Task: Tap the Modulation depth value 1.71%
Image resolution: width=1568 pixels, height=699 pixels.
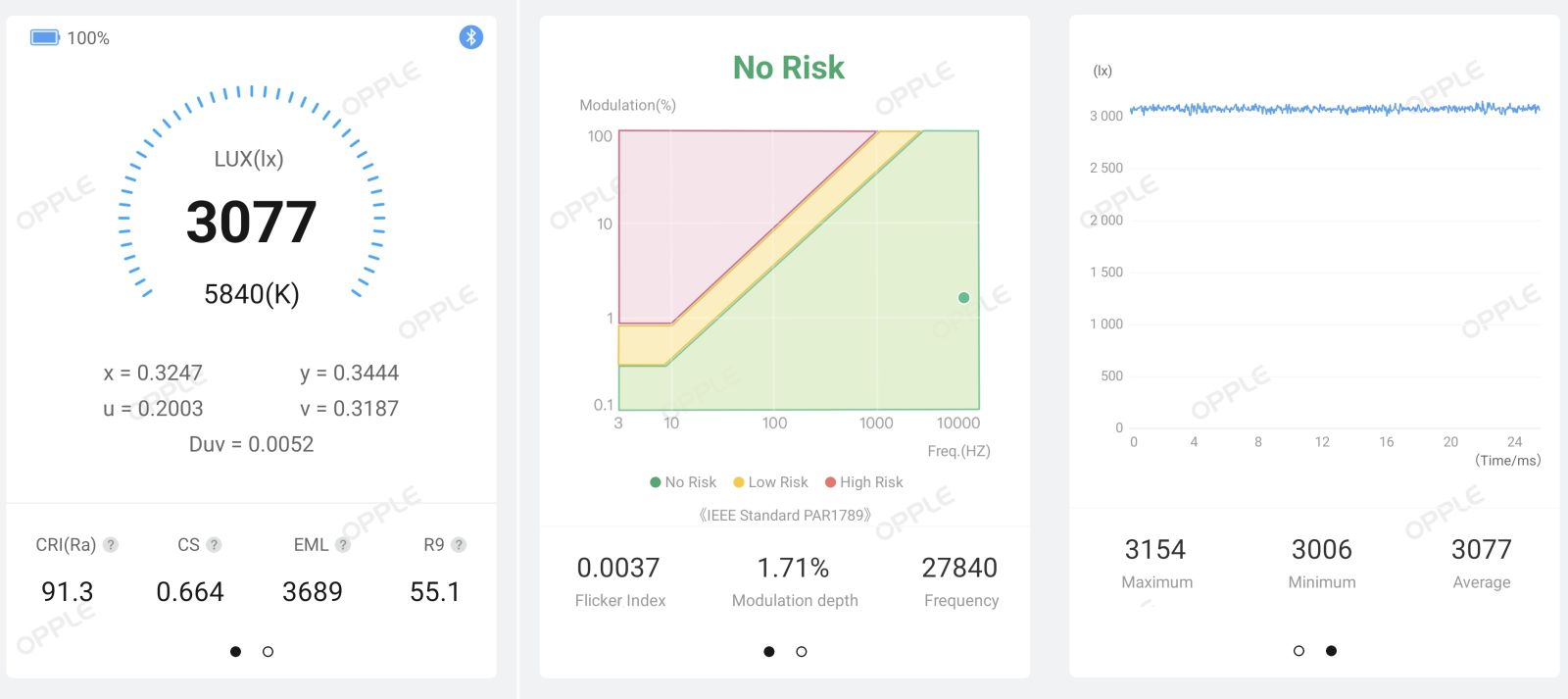Action: tap(793, 568)
